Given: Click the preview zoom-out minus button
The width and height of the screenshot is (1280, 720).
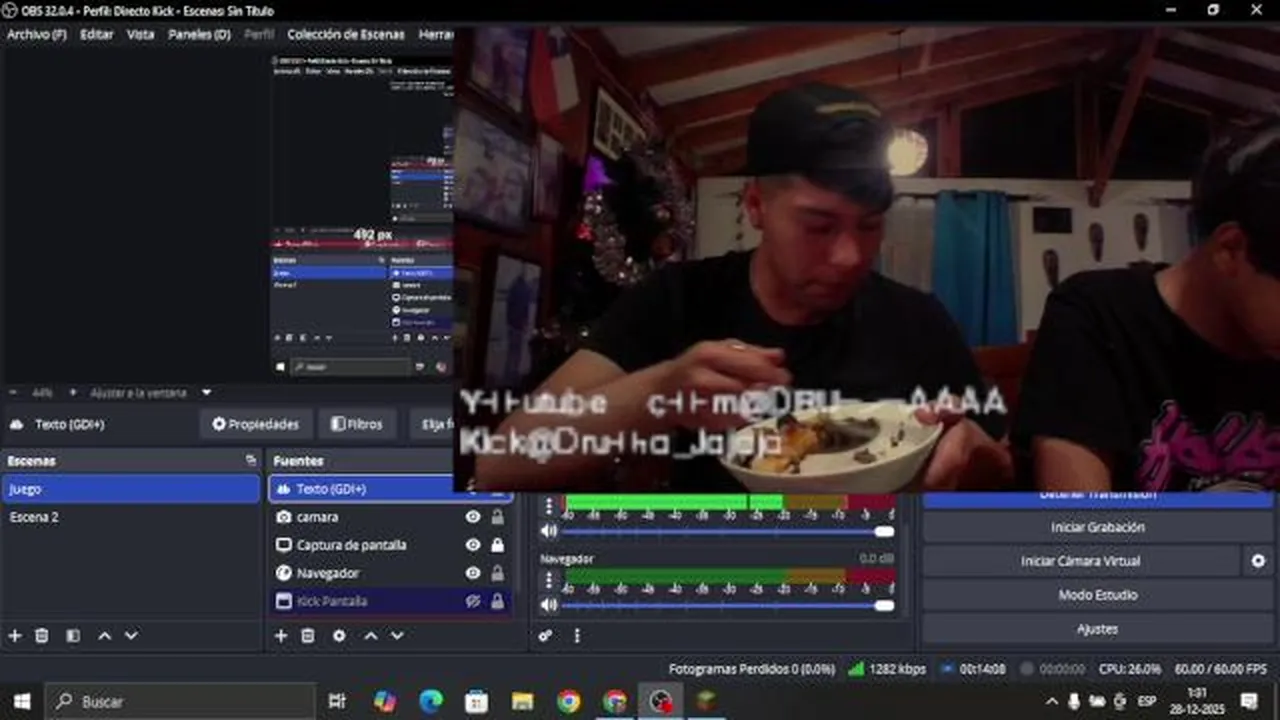Looking at the screenshot, I should pyautogui.click(x=15, y=393).
